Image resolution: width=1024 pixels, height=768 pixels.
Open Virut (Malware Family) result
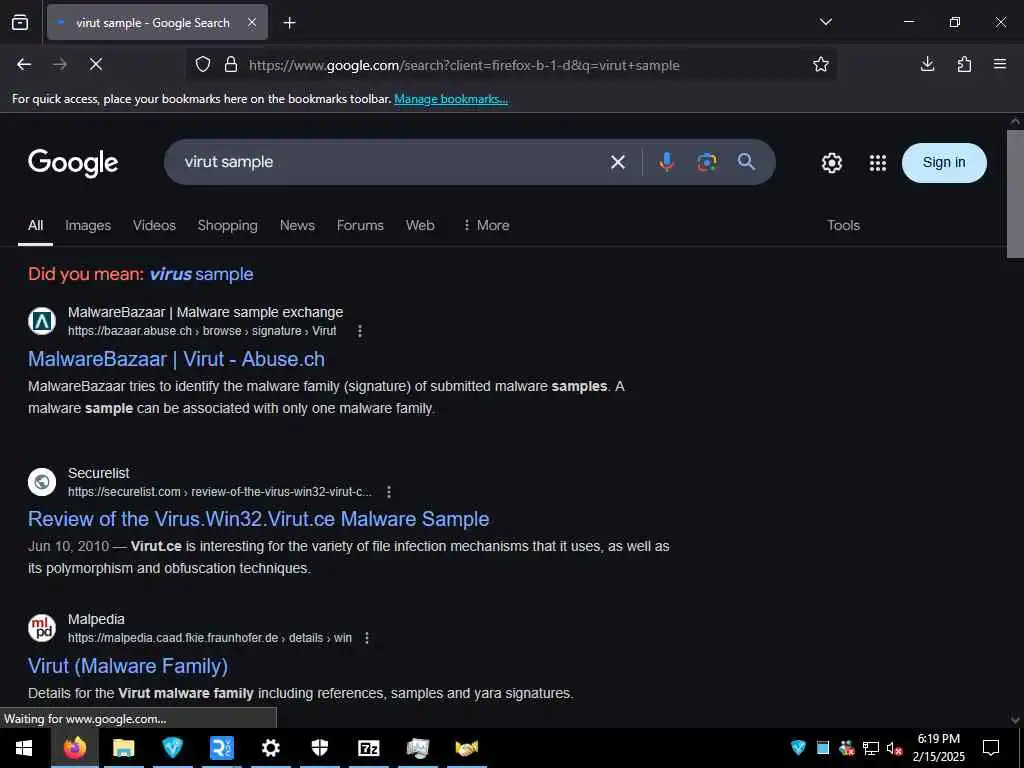(x=128, y=665)
